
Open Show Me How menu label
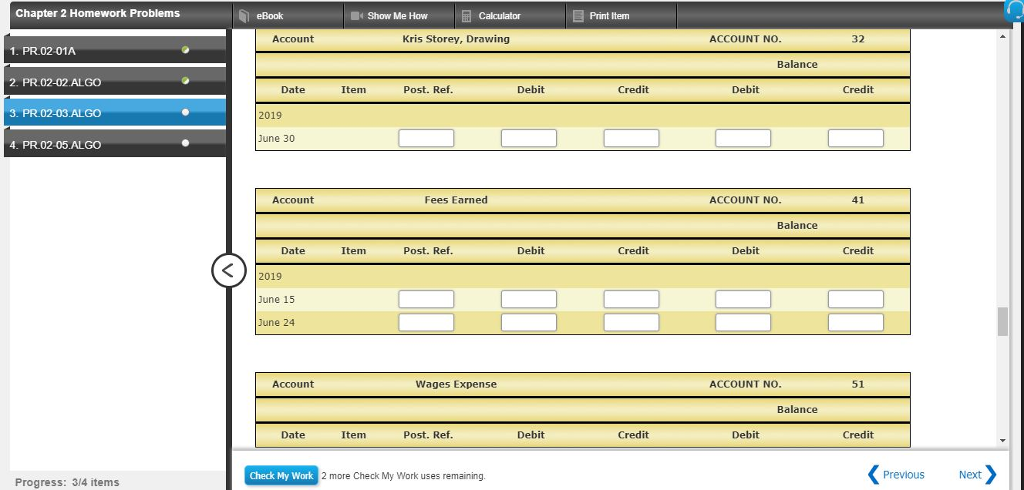(398, 16)
